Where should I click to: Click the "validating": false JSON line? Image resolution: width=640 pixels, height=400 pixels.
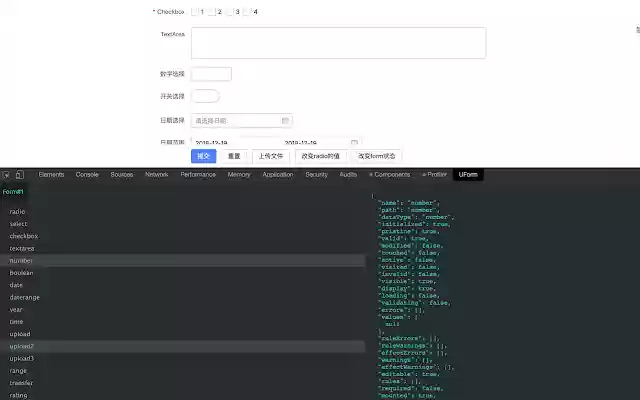click(415, 303)
